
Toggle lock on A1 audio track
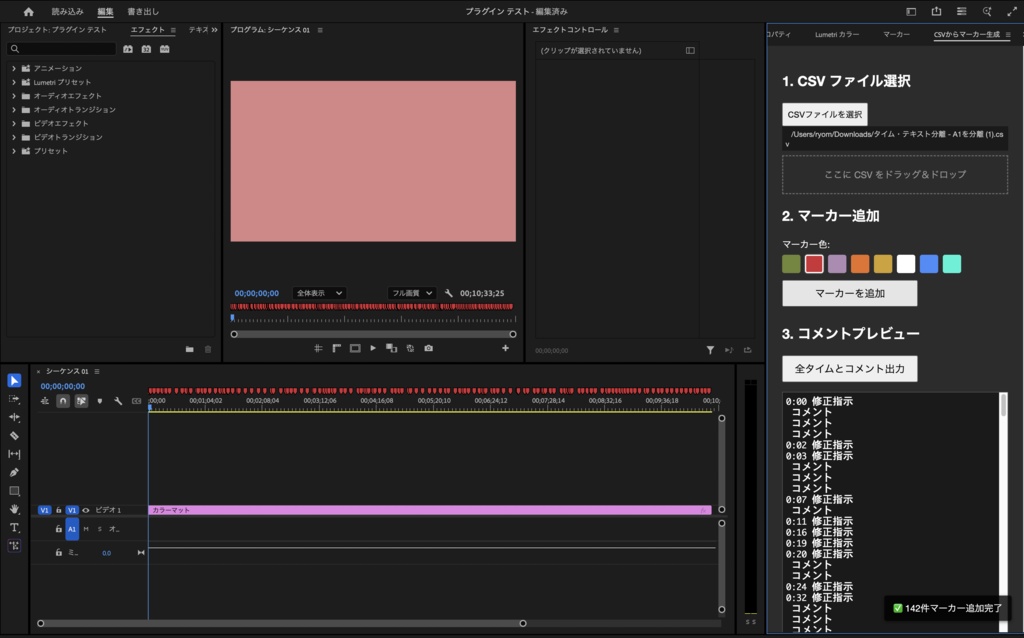pos(58,529)
